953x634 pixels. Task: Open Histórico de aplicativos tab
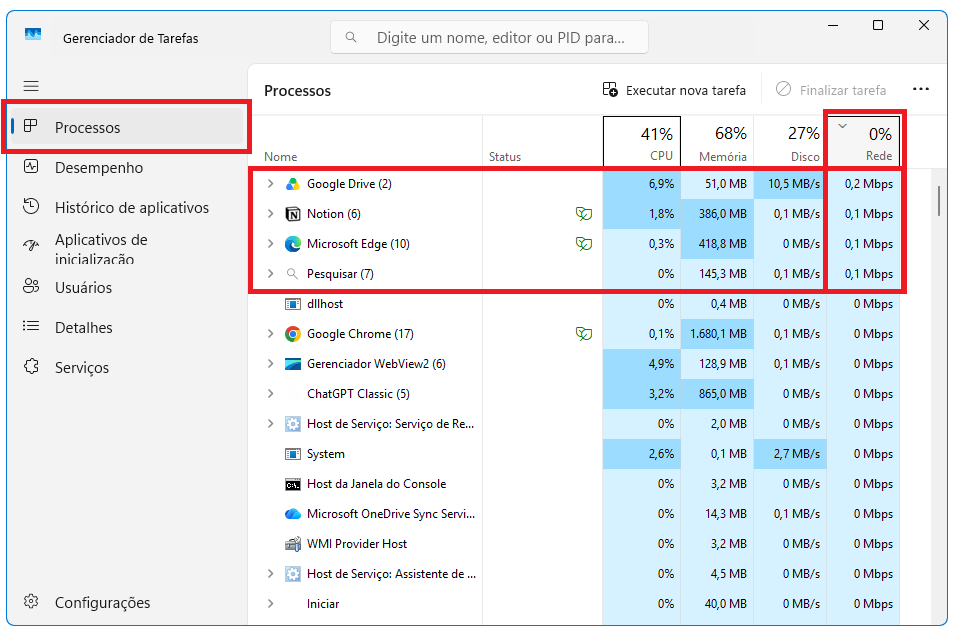click(127, 207)
